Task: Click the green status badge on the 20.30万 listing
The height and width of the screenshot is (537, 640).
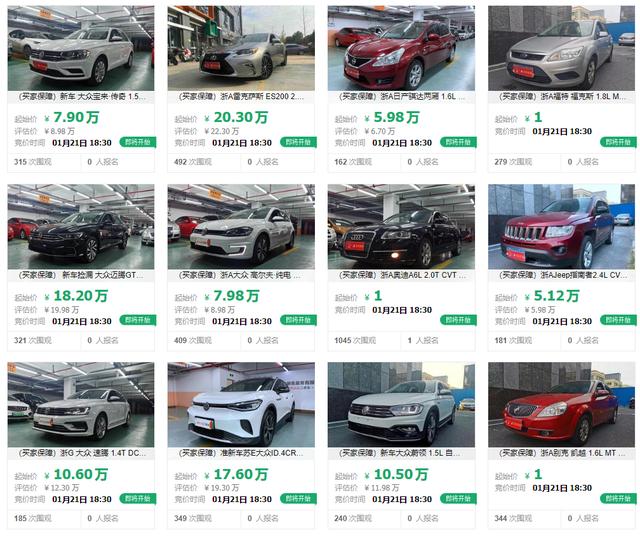Action: point(298,142)
